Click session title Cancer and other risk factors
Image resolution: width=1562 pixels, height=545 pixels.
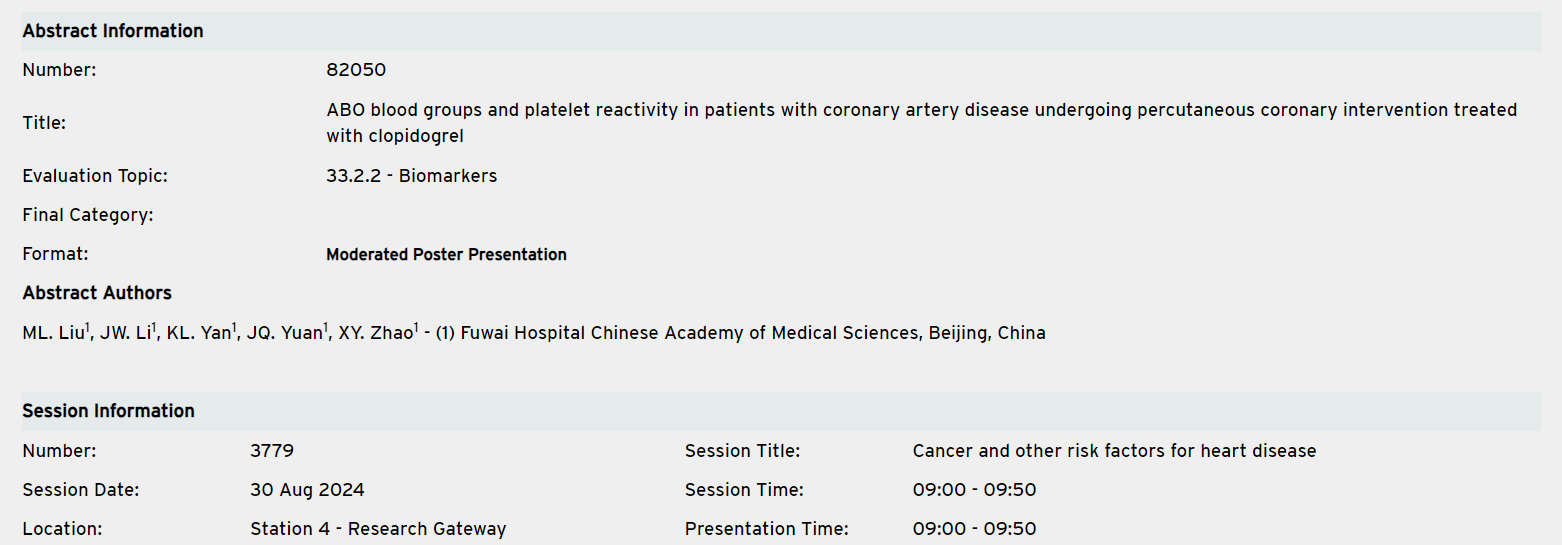[1114, 451]
